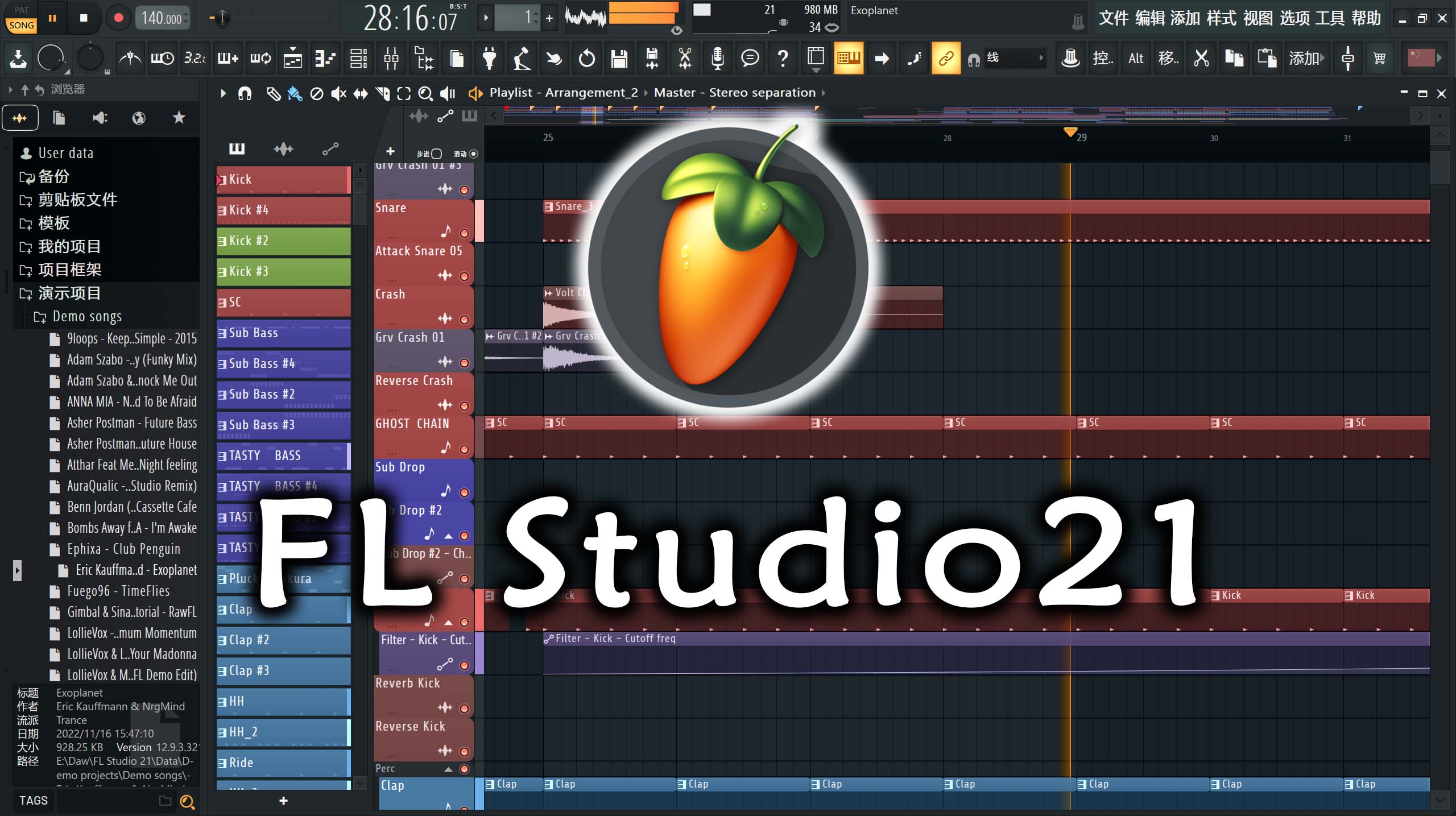Click the link chain orange icon
Viewport: 1456px width, 816px height.
(946, 58)
